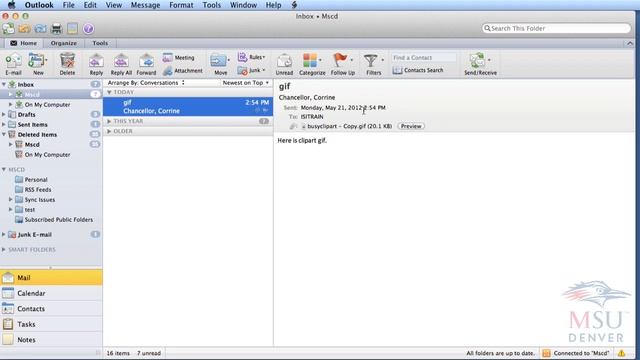Switch to the Organize tab

point(64,43)
